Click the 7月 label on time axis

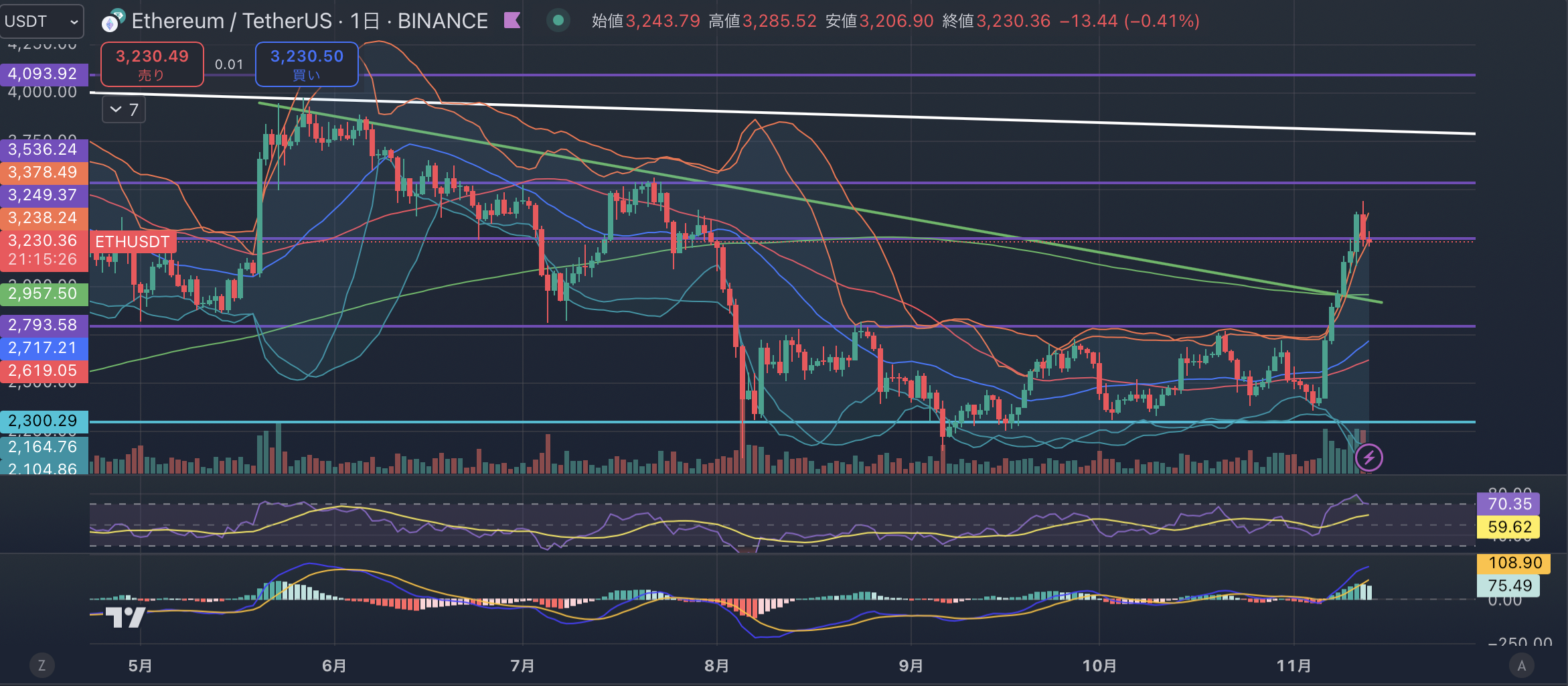[522, 666]
